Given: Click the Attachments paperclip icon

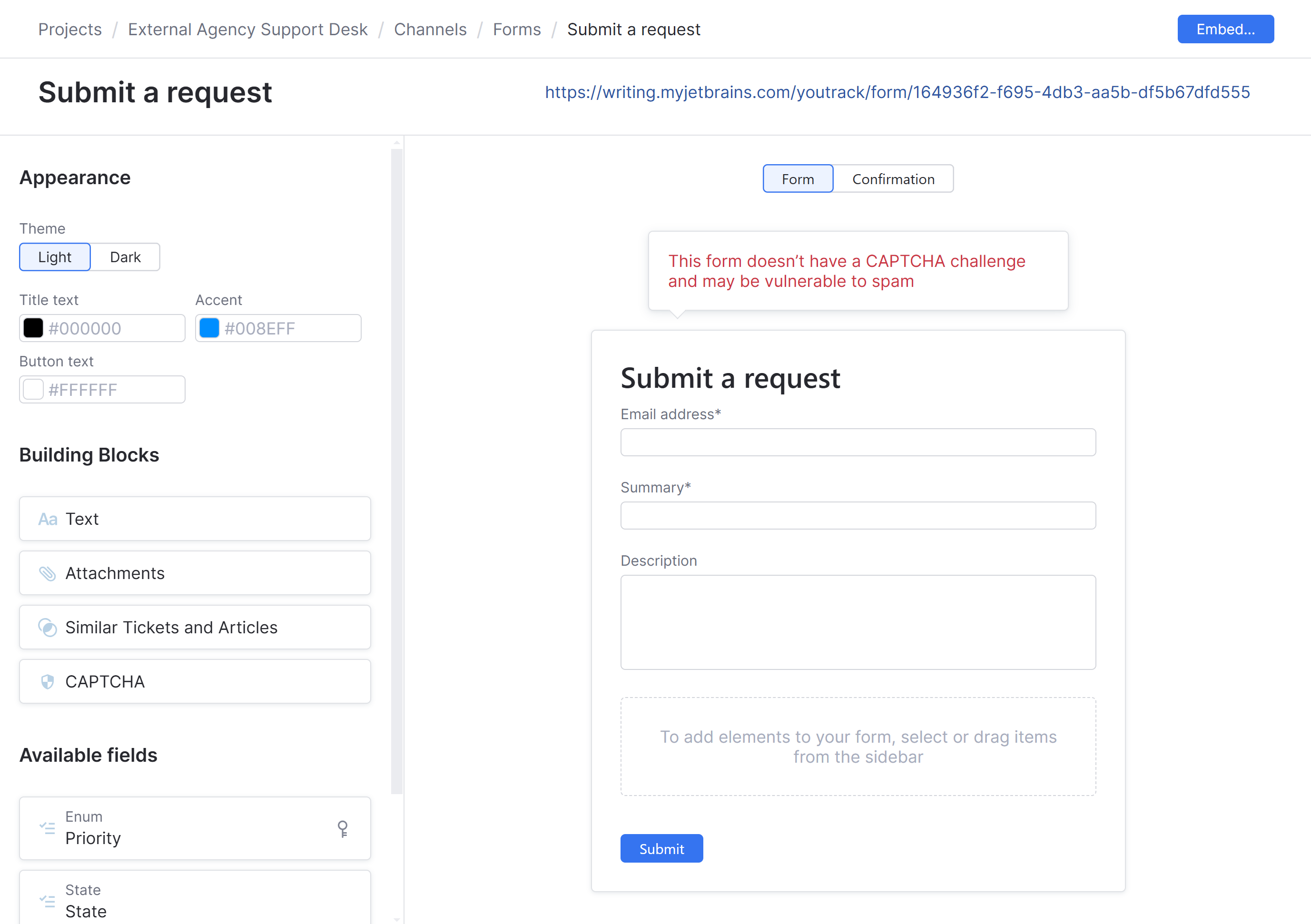Looking at the screenshot, I should pyautogui.click(x=48, y=573).
